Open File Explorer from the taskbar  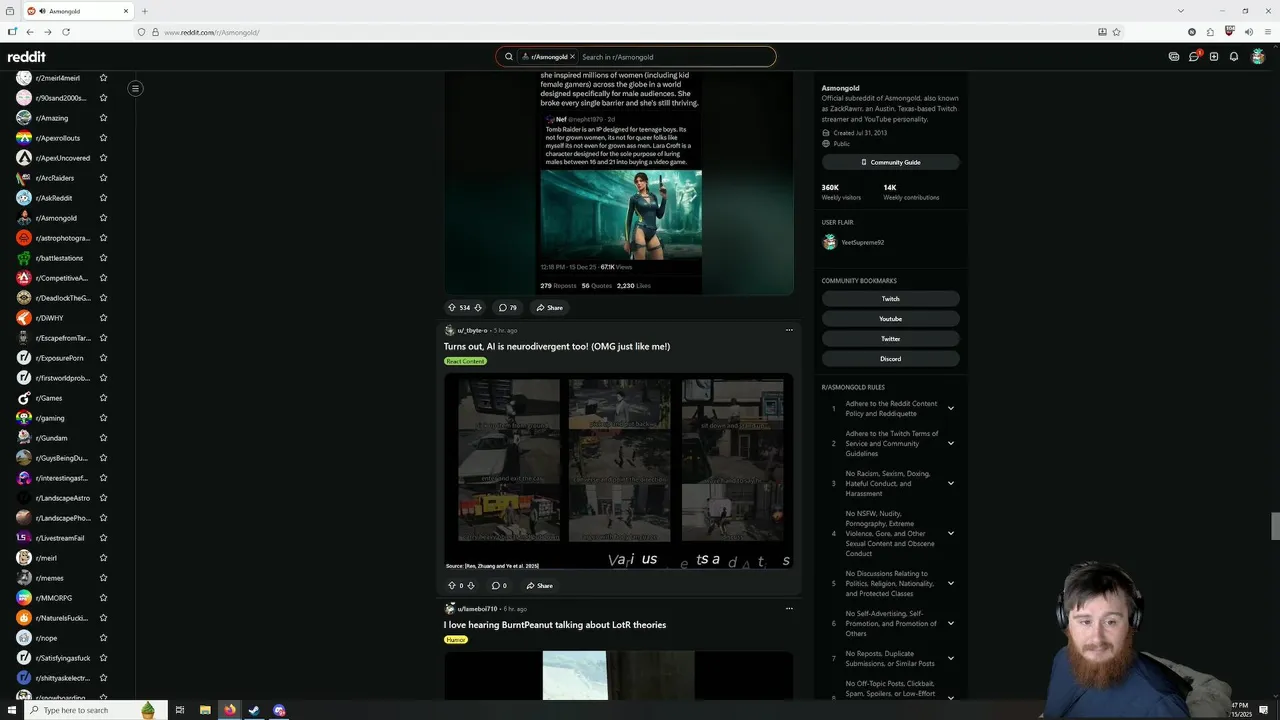coord(205,710)
